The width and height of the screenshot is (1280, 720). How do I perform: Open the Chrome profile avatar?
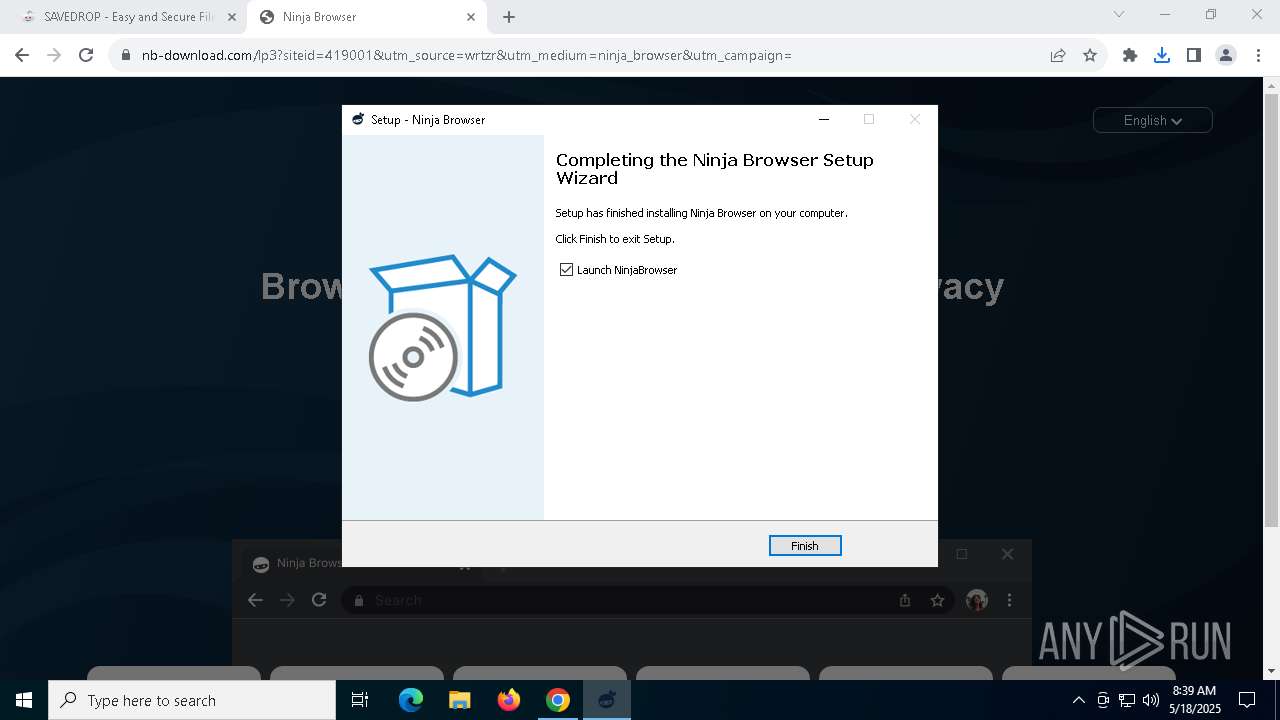pos(1226,55)
